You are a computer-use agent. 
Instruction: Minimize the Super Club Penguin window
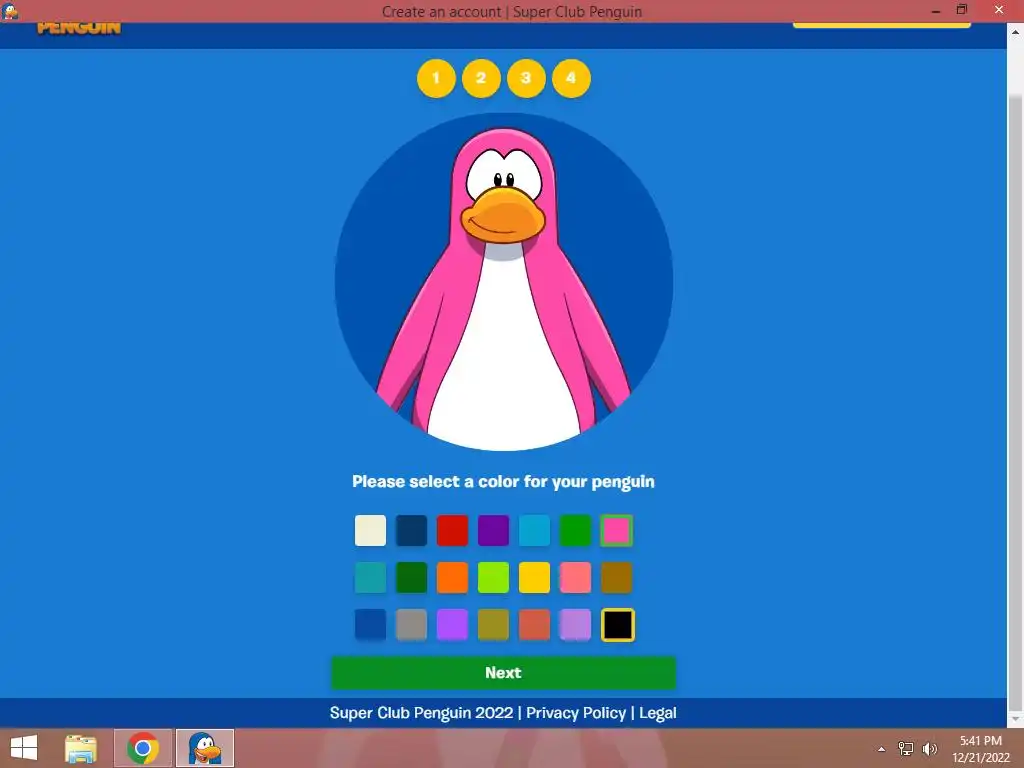(936, 10)
